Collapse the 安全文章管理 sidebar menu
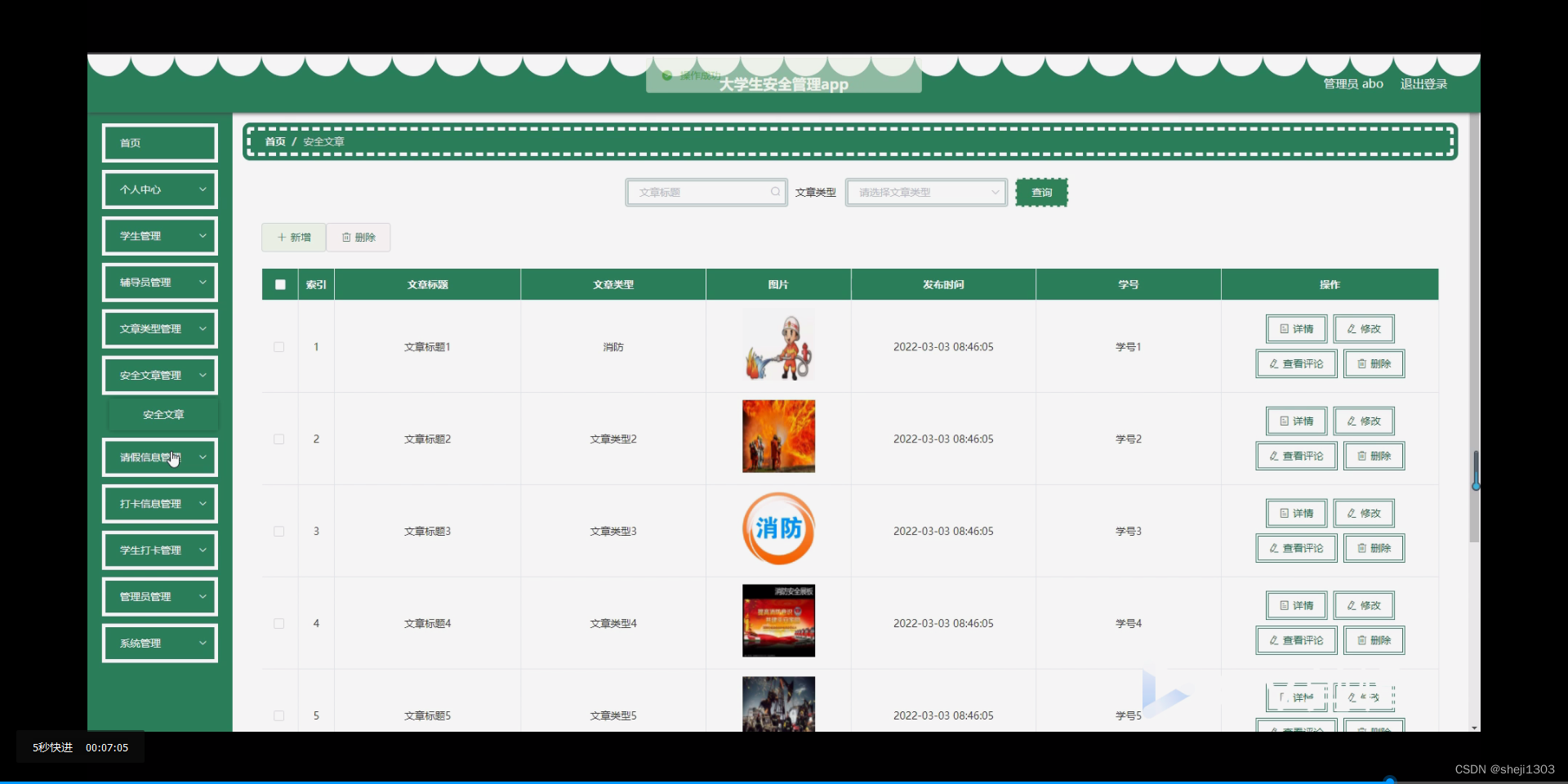This screenshot has height=784, width=1568. (159, 375)
